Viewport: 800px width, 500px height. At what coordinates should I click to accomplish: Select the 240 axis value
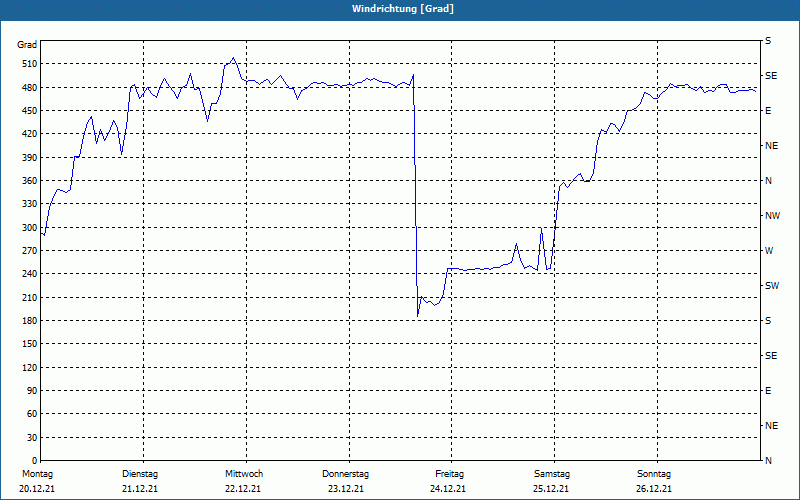click(x=29, y=273)
